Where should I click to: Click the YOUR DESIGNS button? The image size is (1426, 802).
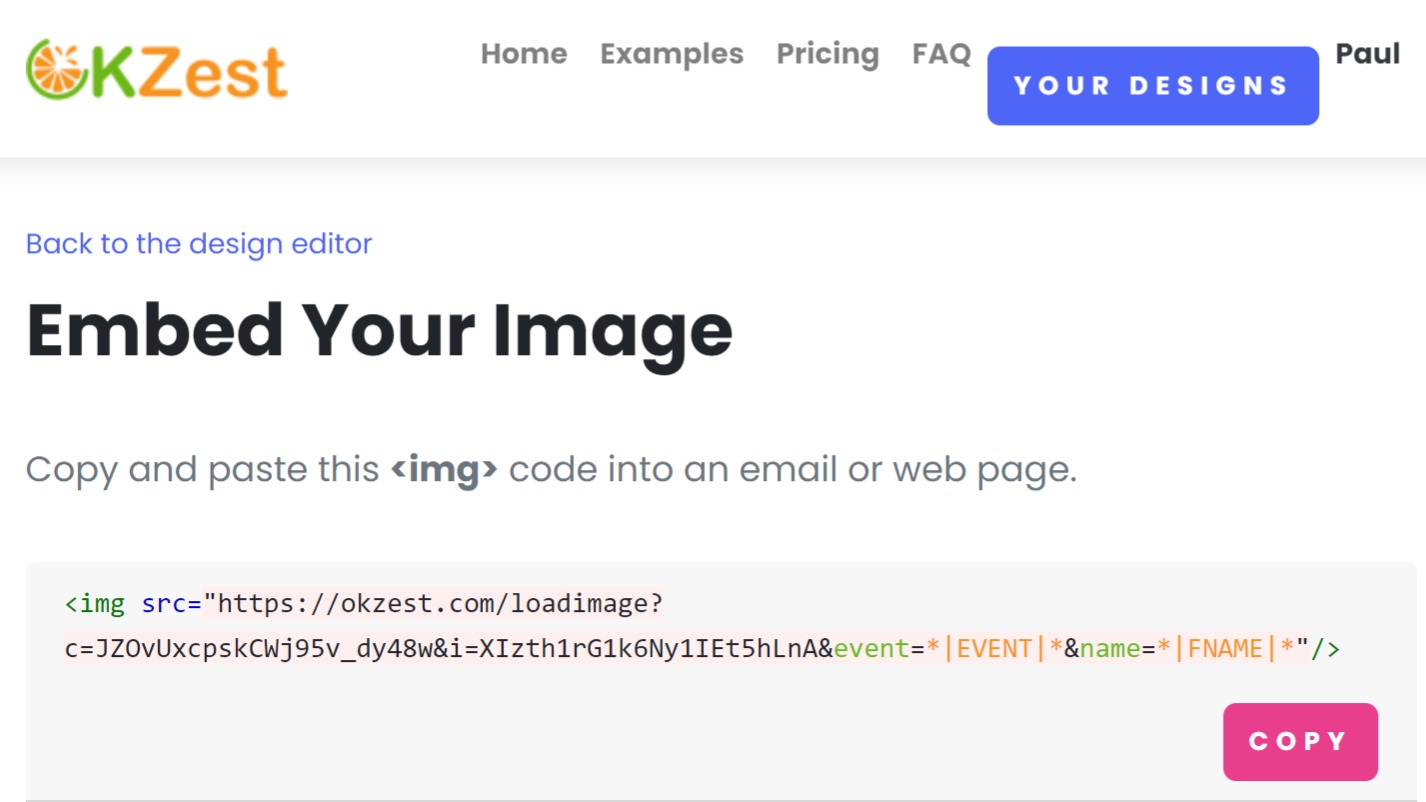pos(1153,86)
